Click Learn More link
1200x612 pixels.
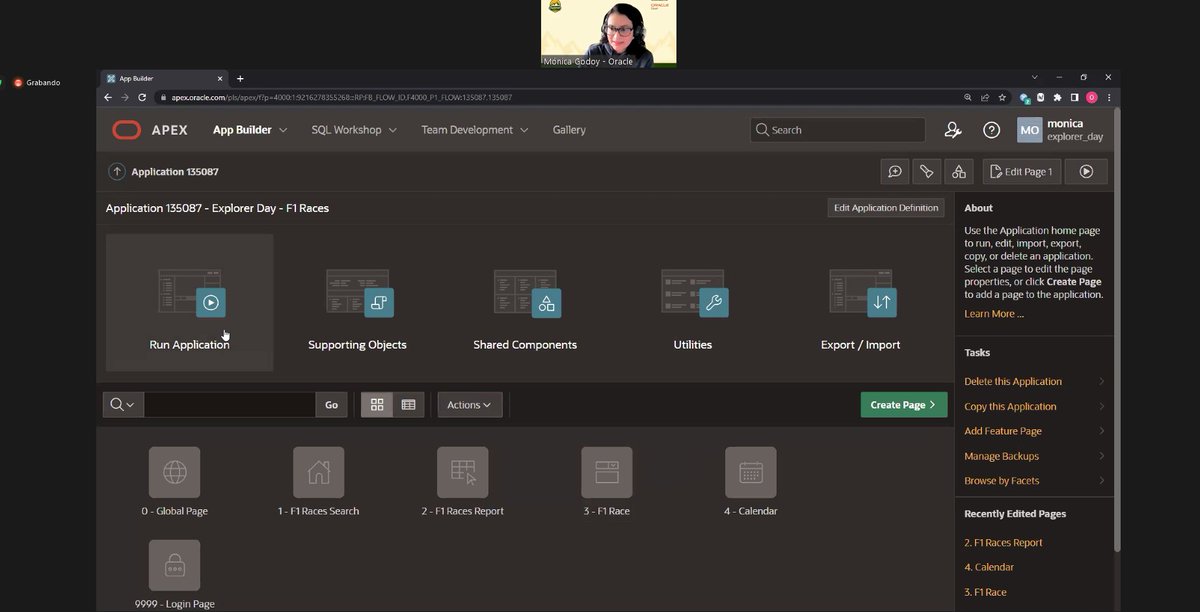point(993,314)
